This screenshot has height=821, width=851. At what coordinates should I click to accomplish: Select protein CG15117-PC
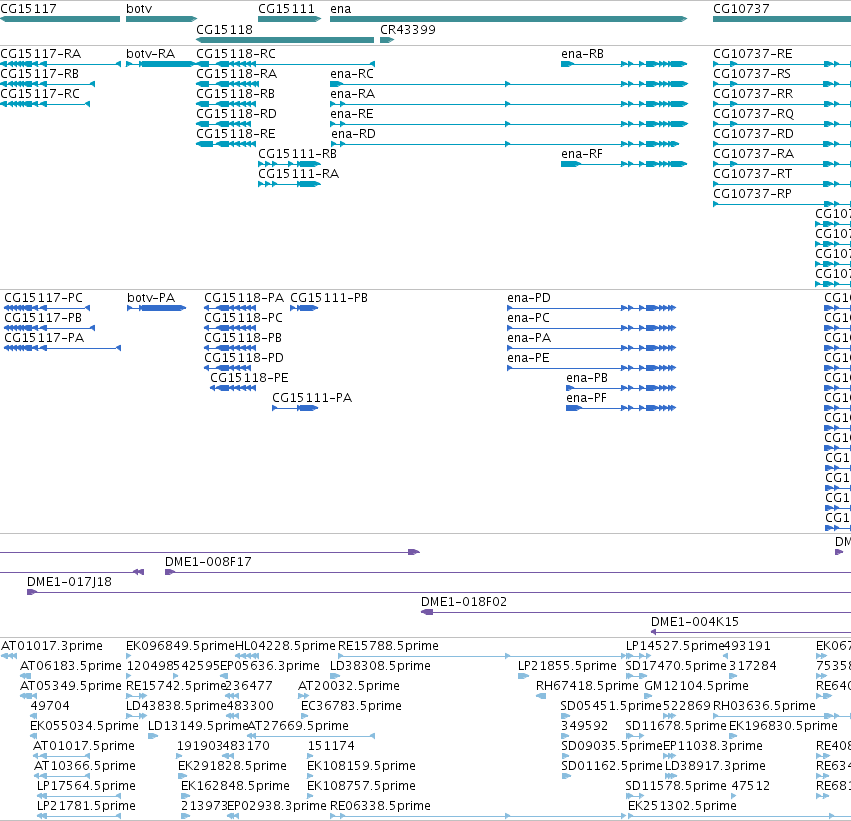point(47,308)
